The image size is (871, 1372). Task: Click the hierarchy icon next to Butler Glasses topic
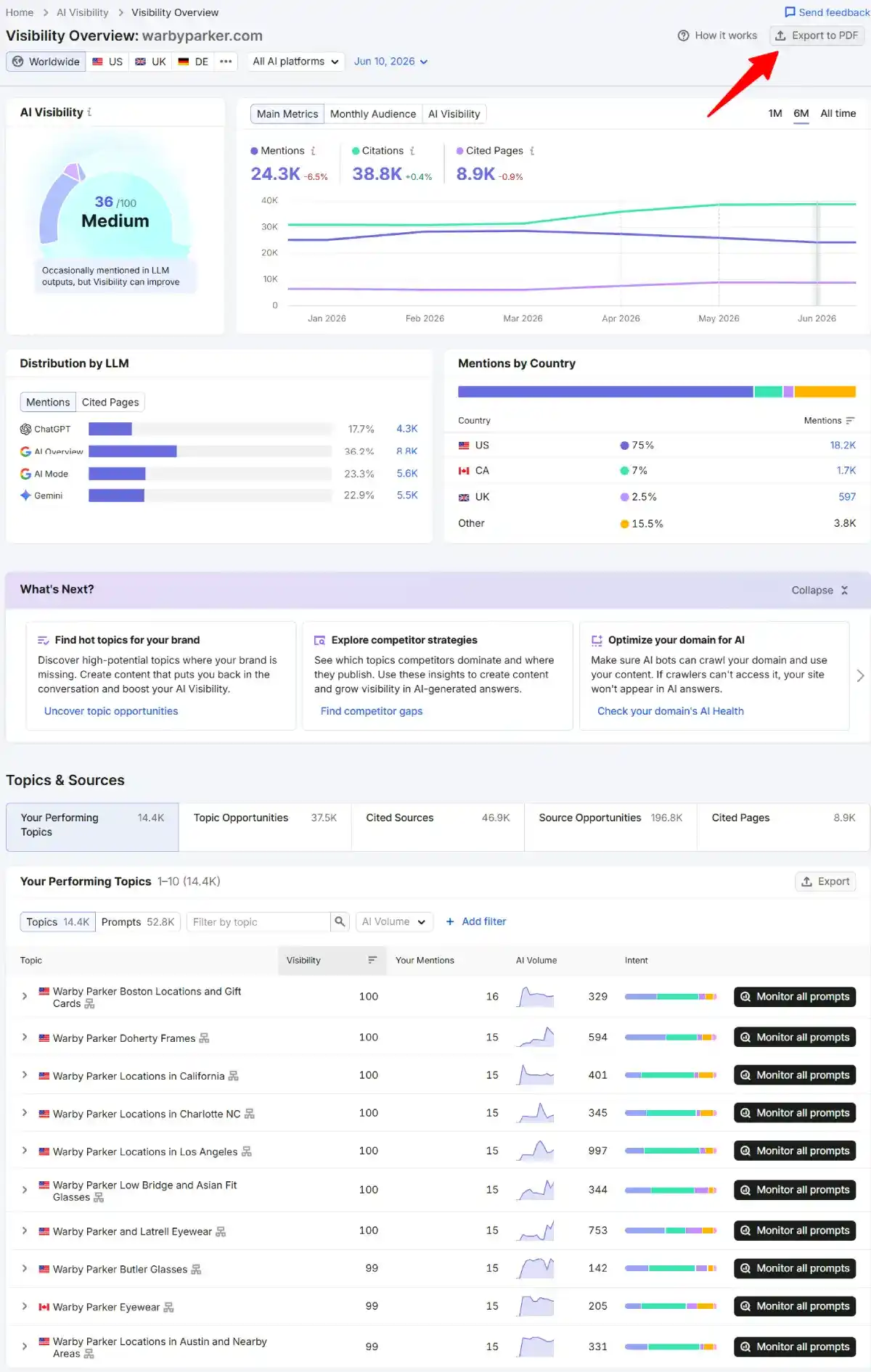[196, 1269]
